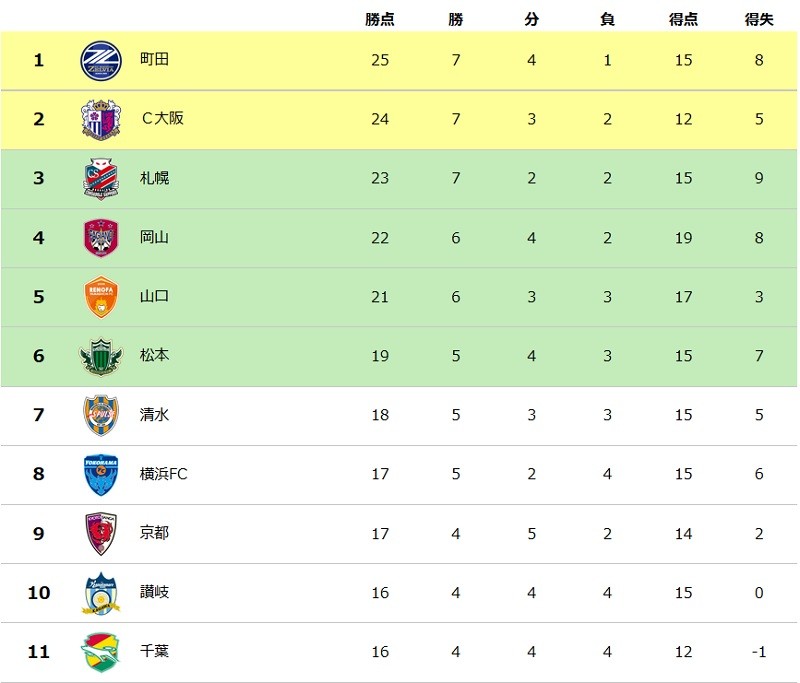Click the Sanuki club crest icon
800x683 pixels.
click(x=100, y=593)
